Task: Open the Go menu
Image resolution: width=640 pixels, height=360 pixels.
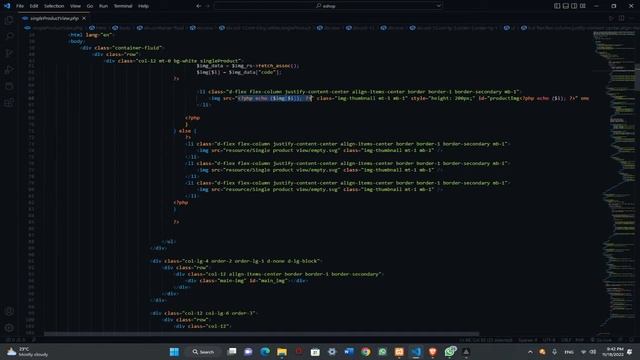Action: pyautogui.click(x=90, y=6)
